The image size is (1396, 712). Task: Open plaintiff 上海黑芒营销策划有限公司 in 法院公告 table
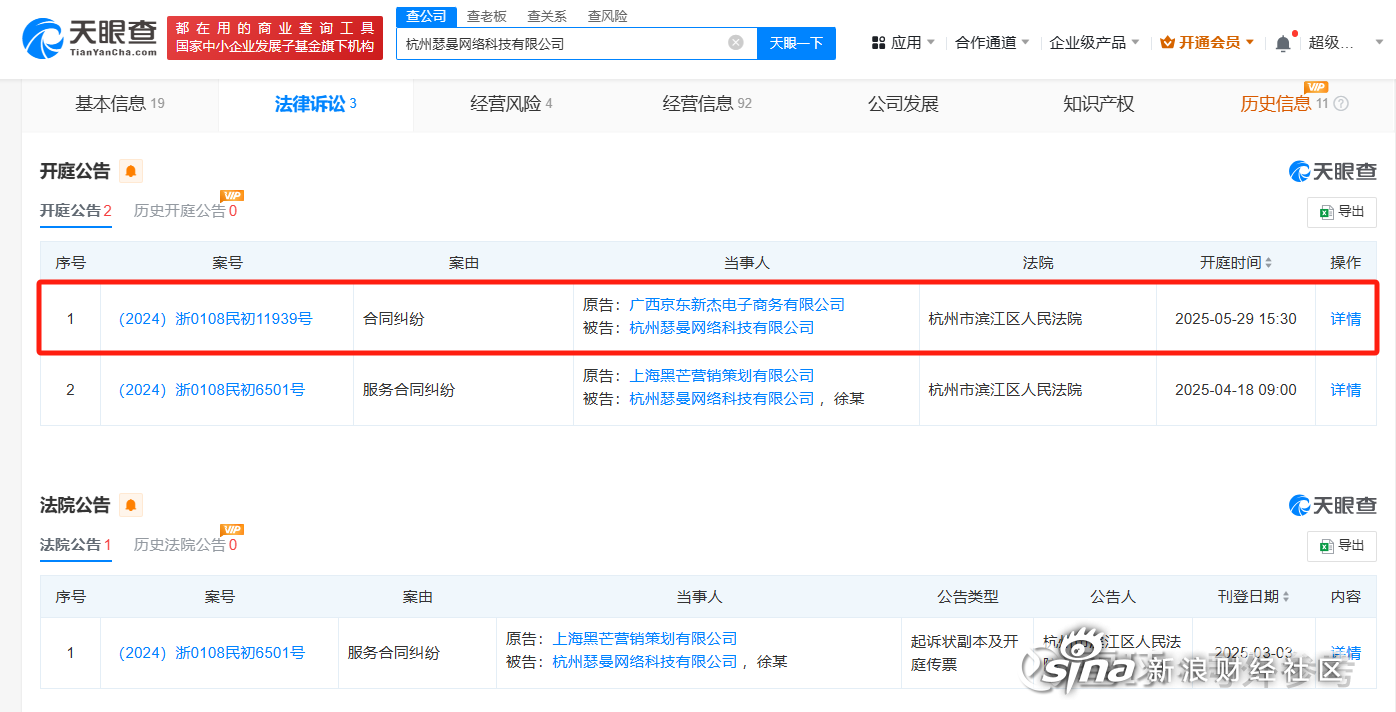click(x=645, y=639)
